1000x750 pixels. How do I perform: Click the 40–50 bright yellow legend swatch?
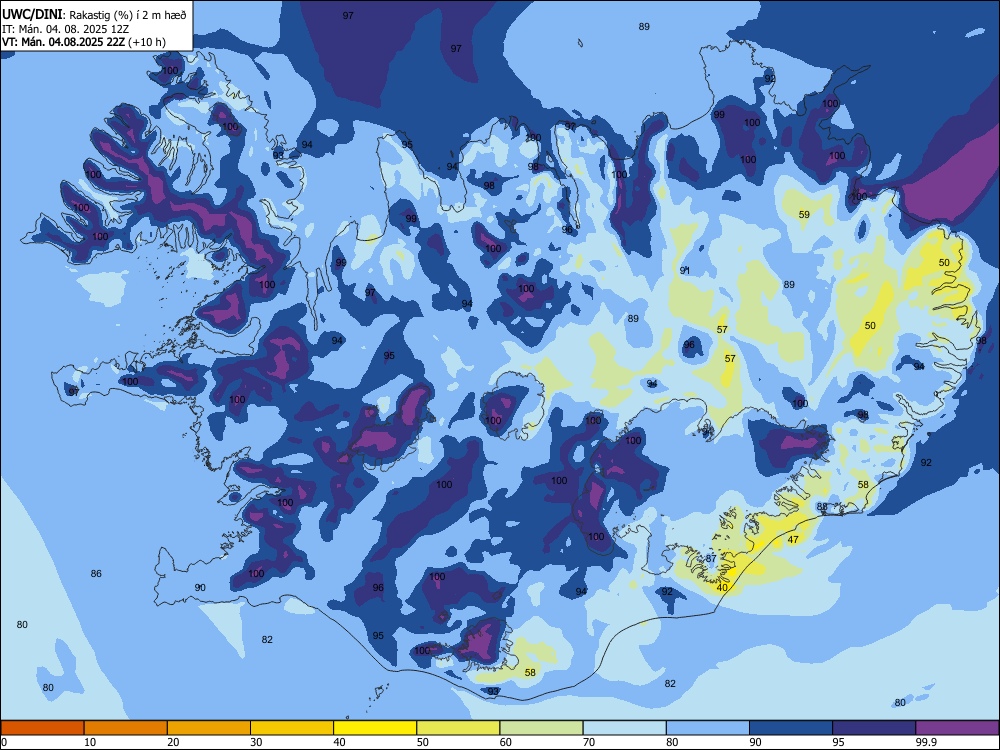coord(375,728)
